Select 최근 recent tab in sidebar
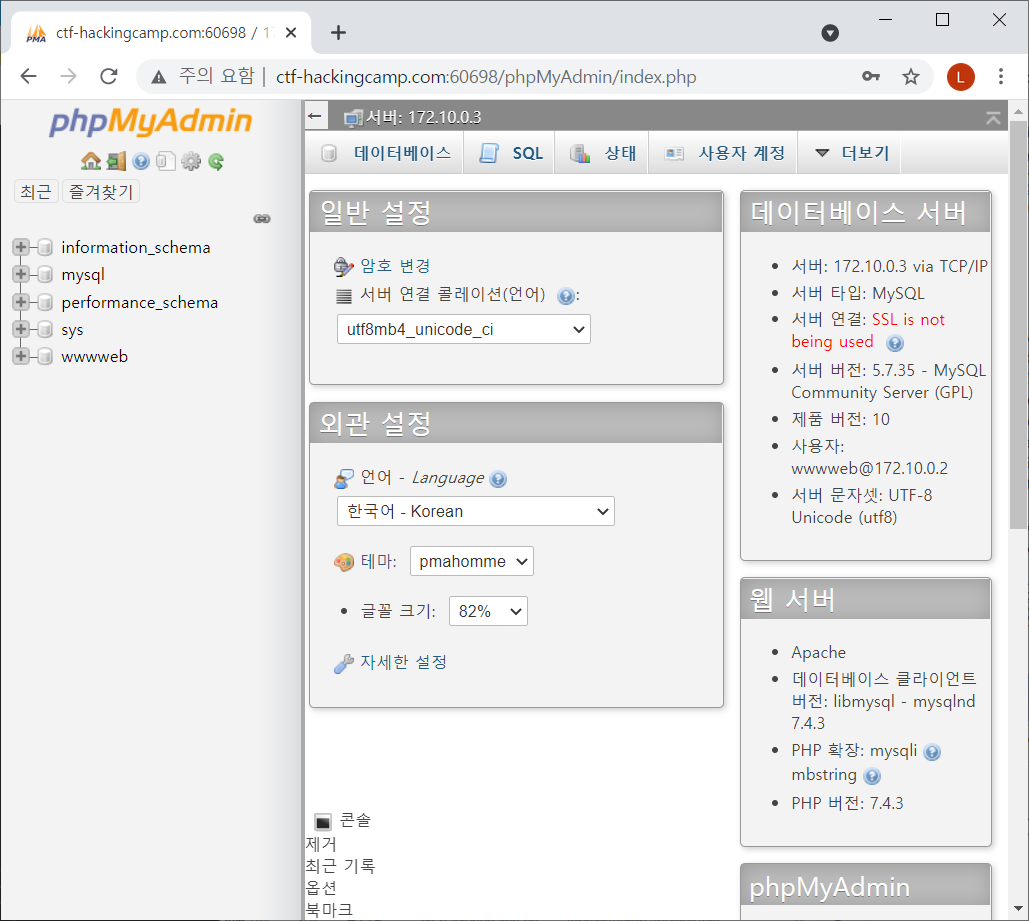1029x921 pixels. click(36, 192)
